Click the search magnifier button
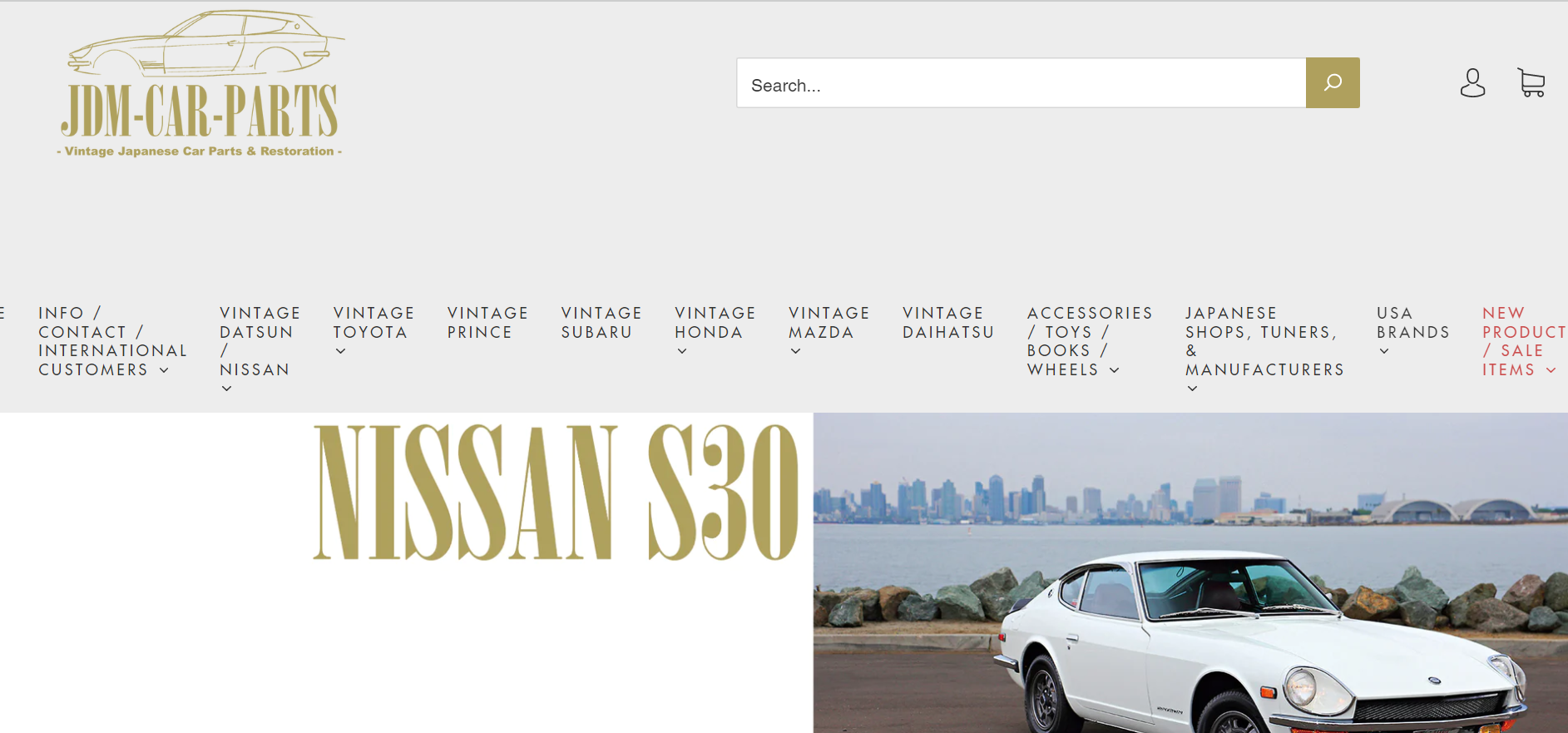This screenshot has height=733, width=1568. tap(1333, 82)
